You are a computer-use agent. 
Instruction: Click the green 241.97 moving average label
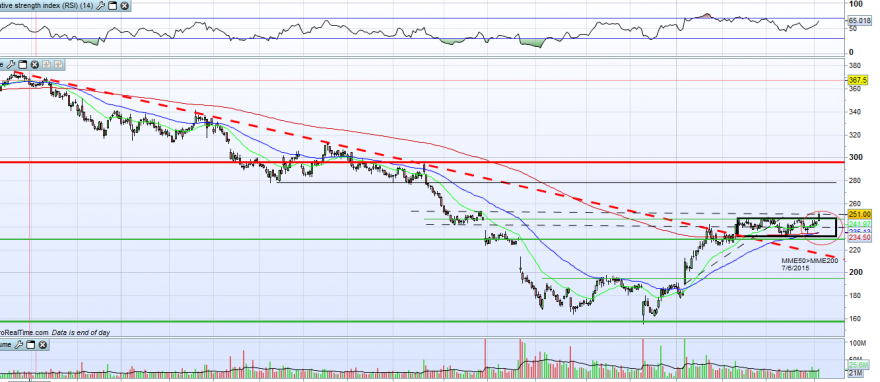[859, 224]
